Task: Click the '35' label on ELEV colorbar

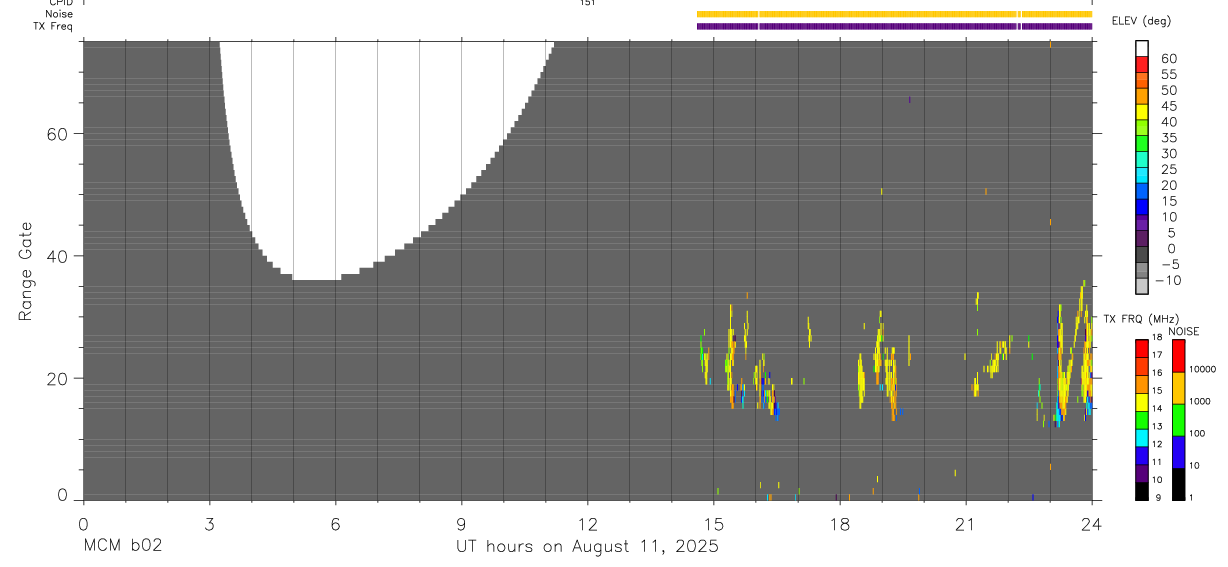Action: 1167,138
